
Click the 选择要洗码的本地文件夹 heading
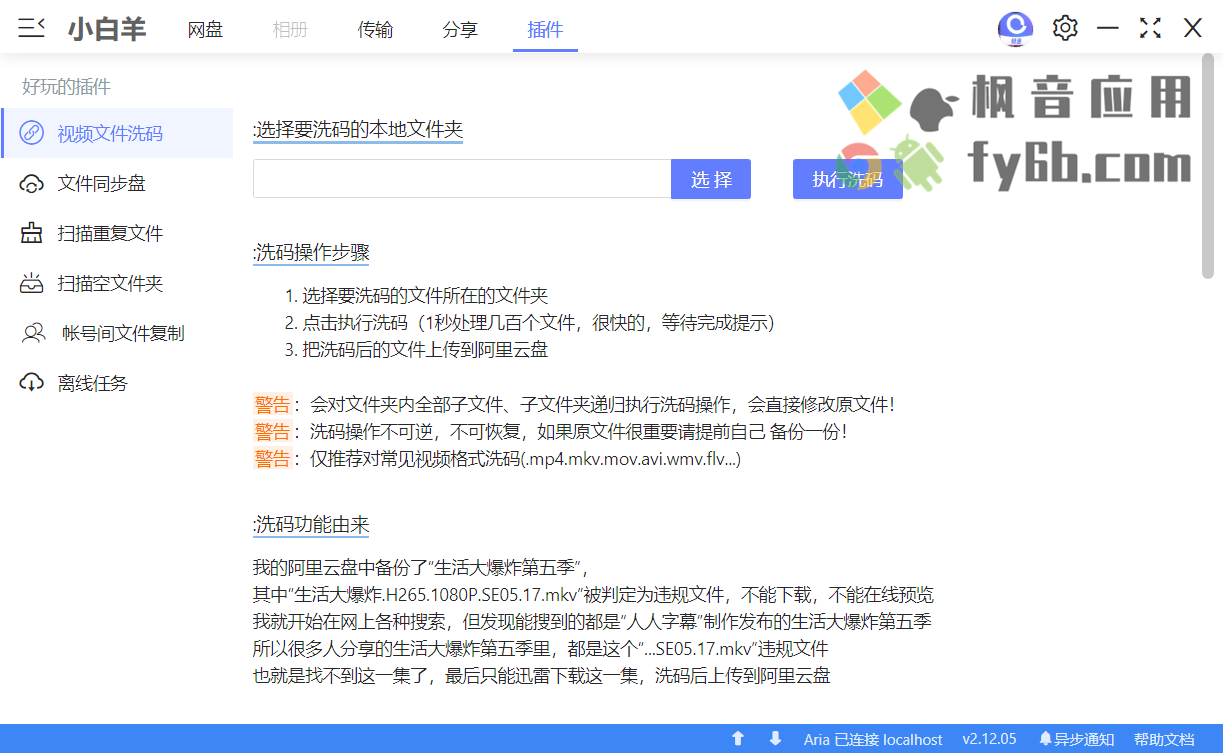click(x=358, y=130)
